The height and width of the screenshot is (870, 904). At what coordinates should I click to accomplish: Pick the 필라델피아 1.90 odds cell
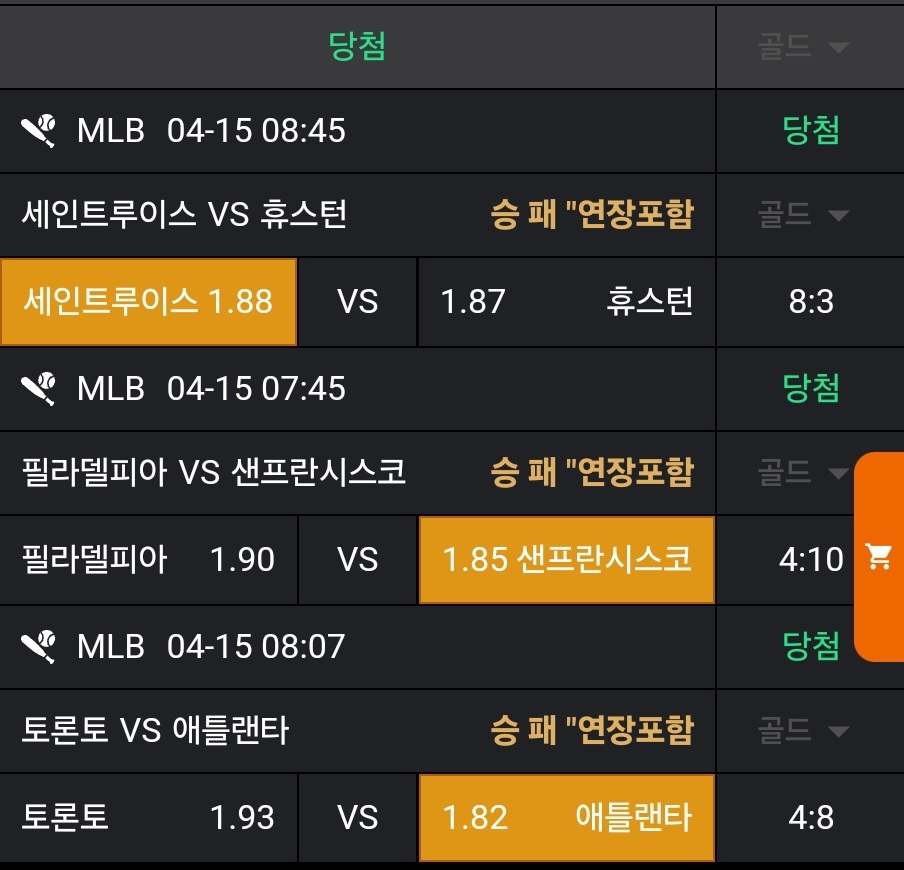(149, 559)
